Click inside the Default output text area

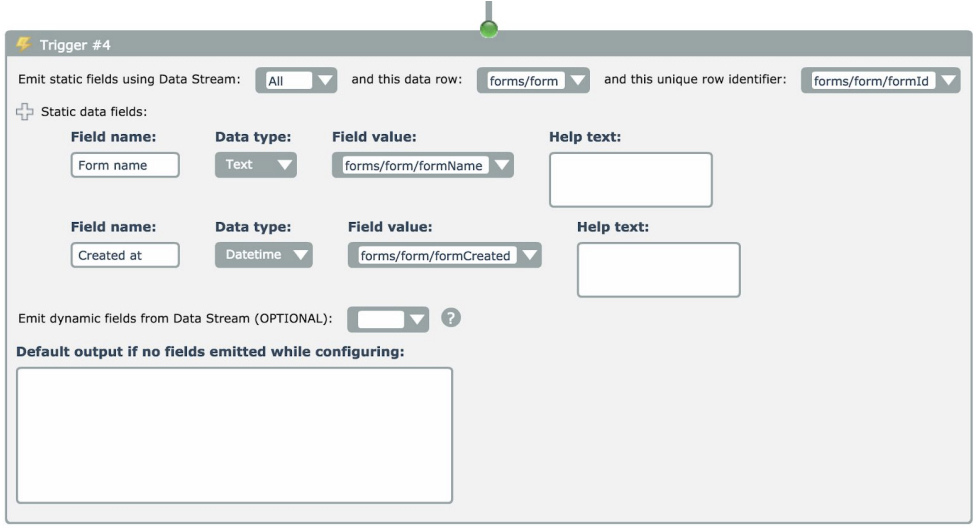coord(235,435)
